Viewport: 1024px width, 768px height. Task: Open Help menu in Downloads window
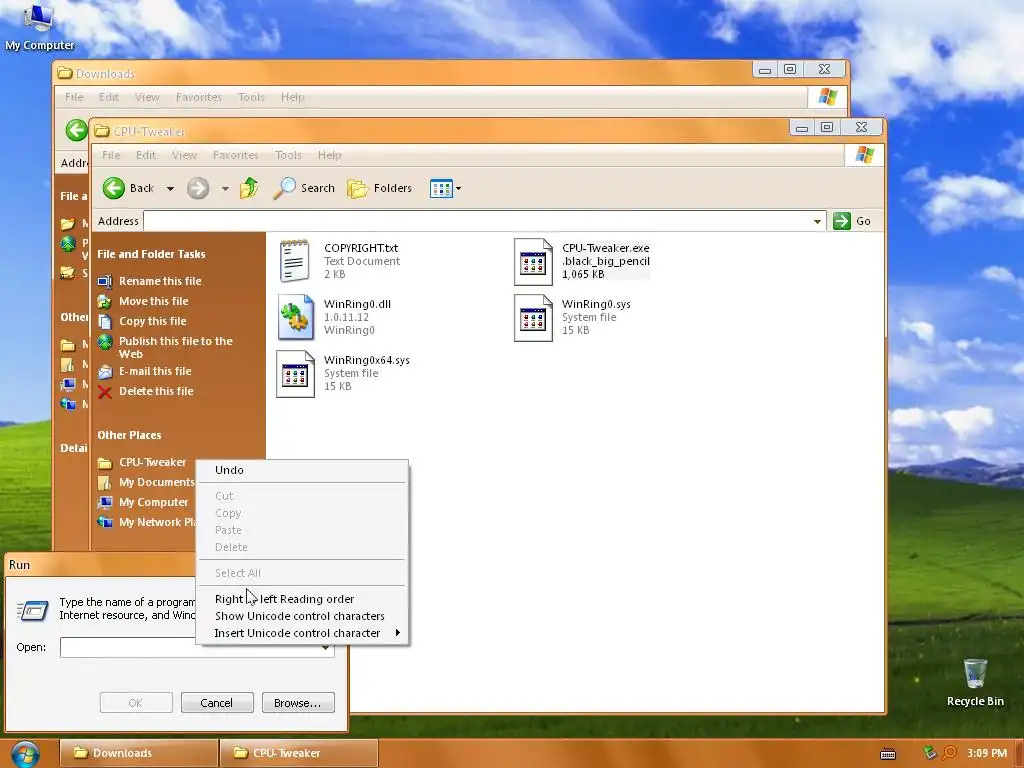(293, 97)
